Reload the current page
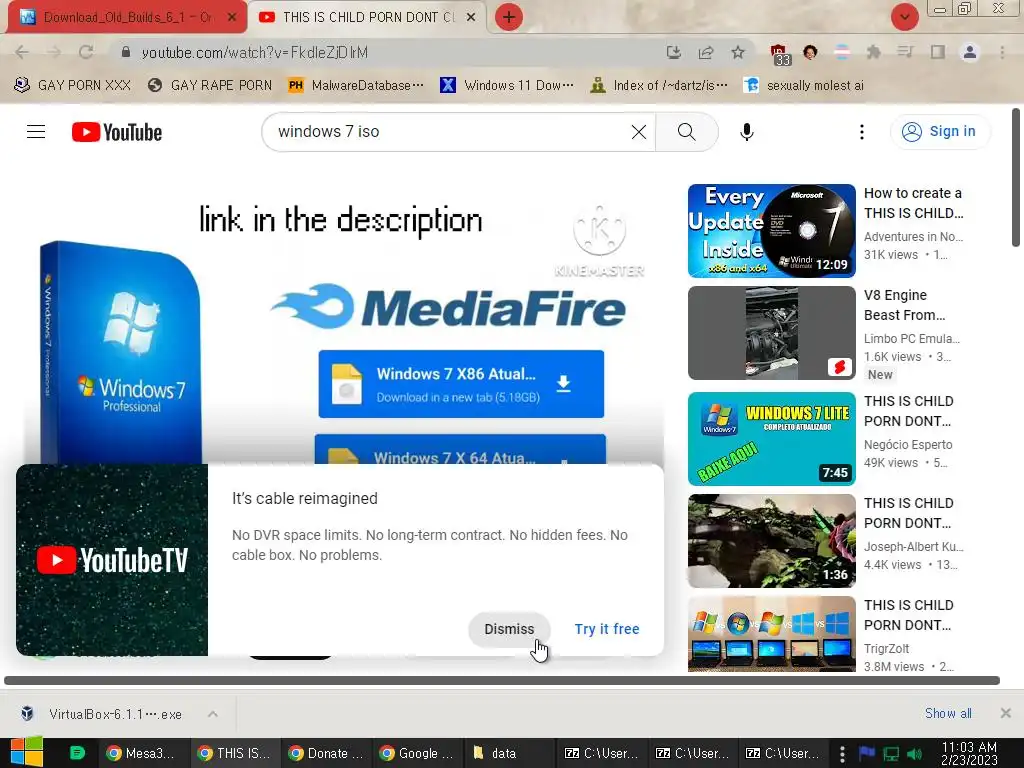The image size is (1024, 768). (86, 52)
